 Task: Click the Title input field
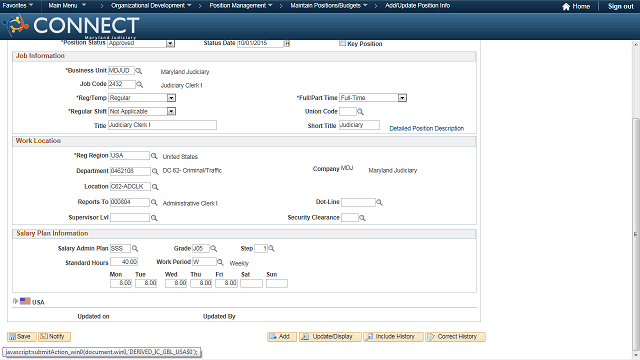[x=162, y=125]
